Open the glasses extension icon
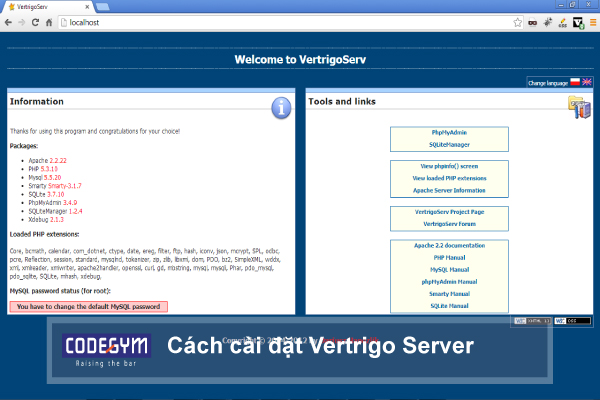 (x=533, y=23)
